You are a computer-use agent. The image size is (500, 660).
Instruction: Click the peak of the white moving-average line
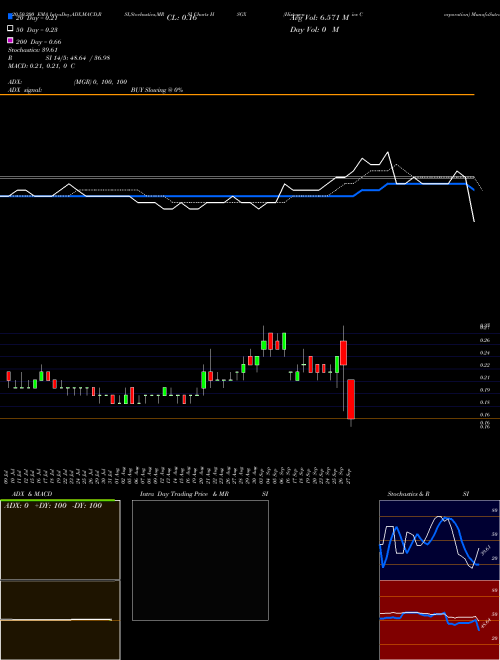[x=388, y=152]
